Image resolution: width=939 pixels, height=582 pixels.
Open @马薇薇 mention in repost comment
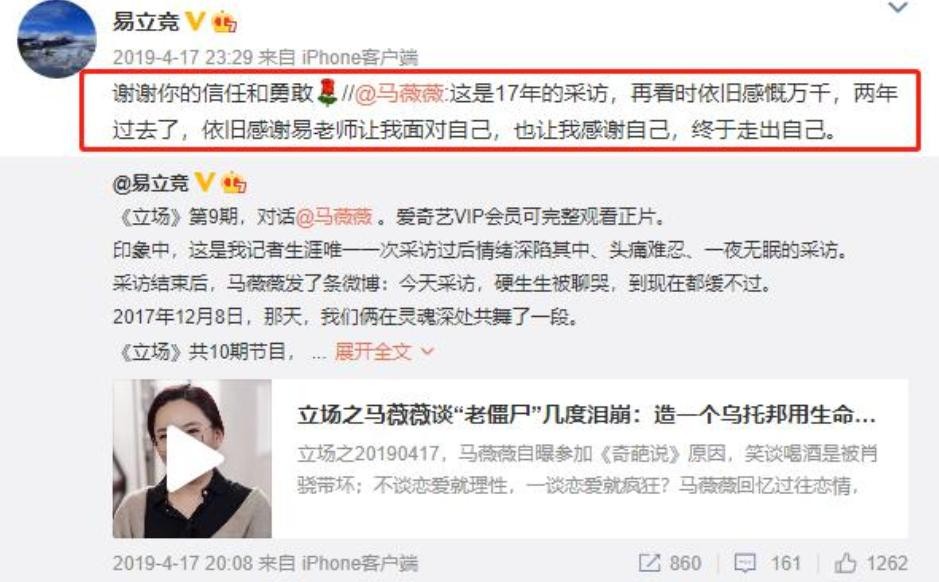click(399, 94)
